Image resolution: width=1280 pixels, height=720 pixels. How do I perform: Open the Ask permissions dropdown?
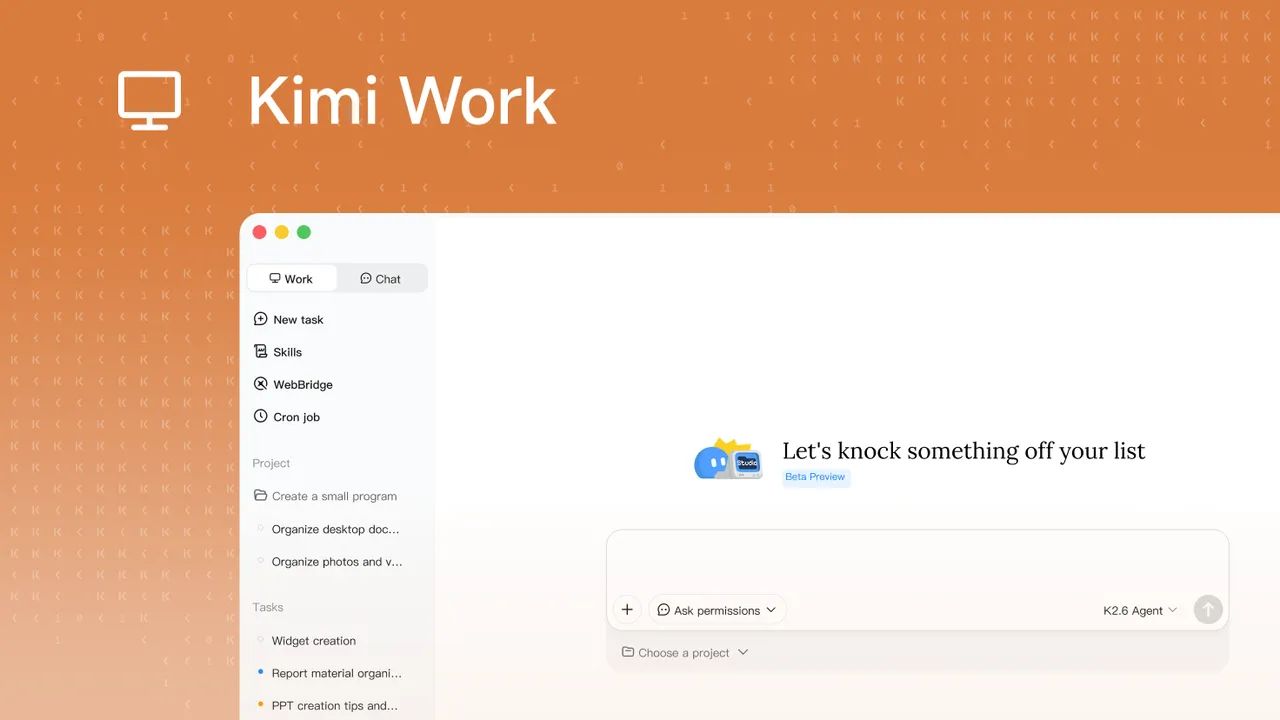[x=717, y=610]
